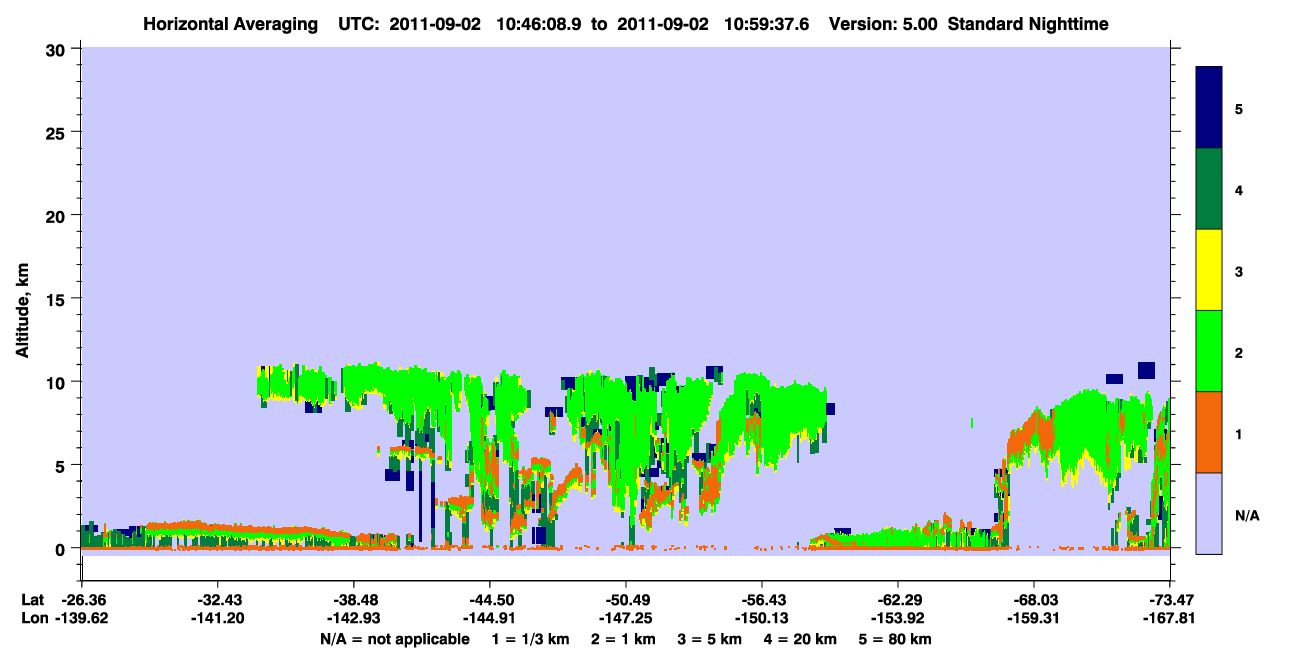
Task: Click the 'Lat' row label
Action: [32, 600]
